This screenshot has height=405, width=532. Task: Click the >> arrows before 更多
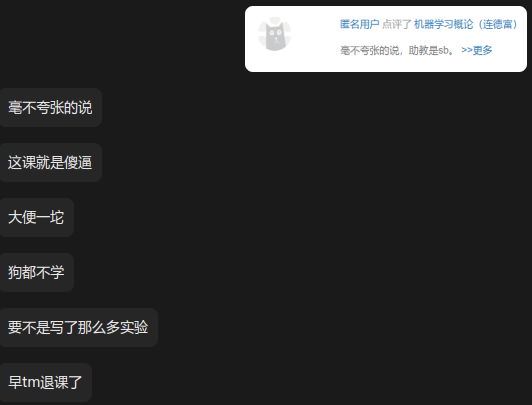click(467, 50)
